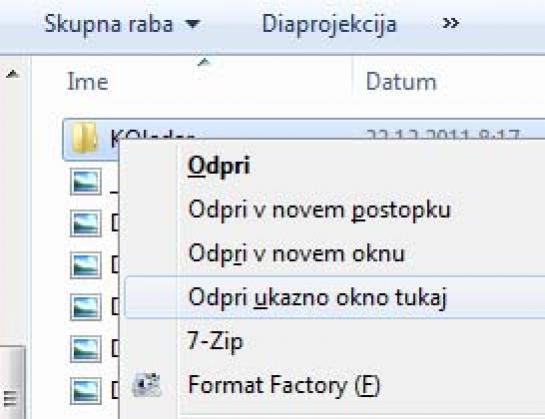Select the third image file icon

point(86,265)
